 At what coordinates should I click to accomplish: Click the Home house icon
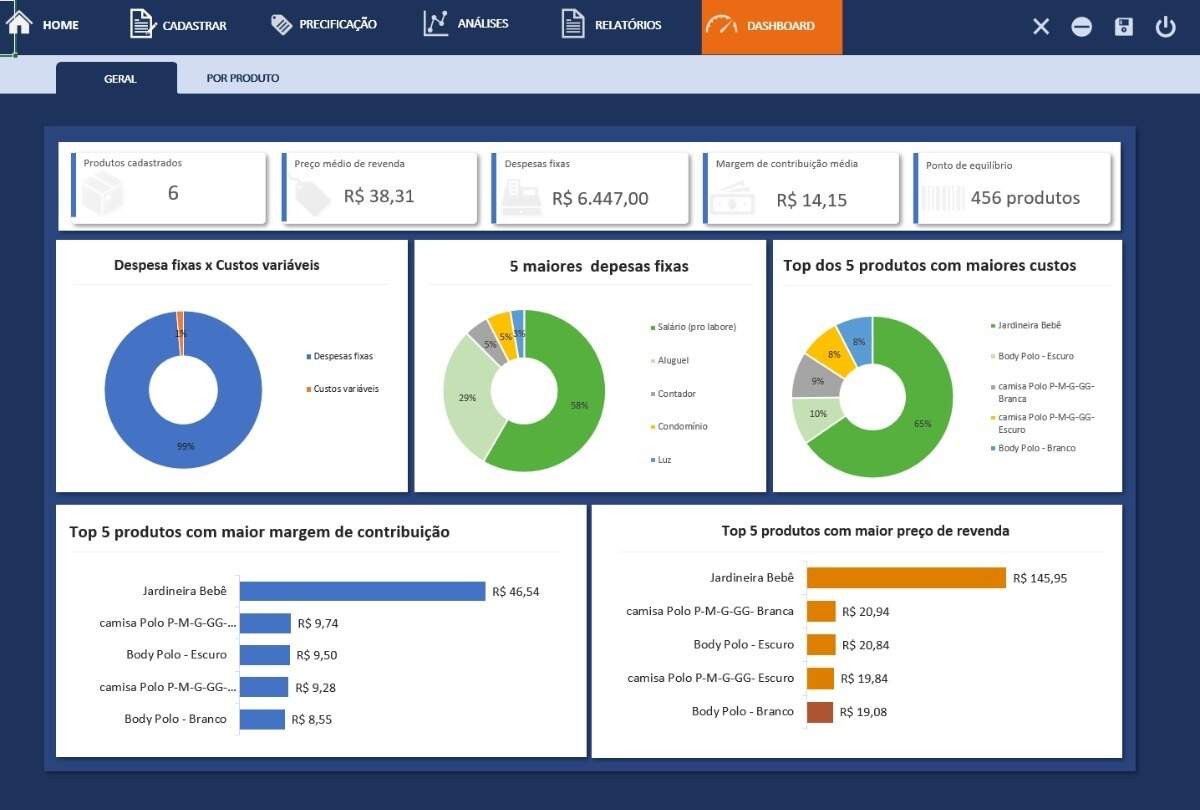coord(19,23)
